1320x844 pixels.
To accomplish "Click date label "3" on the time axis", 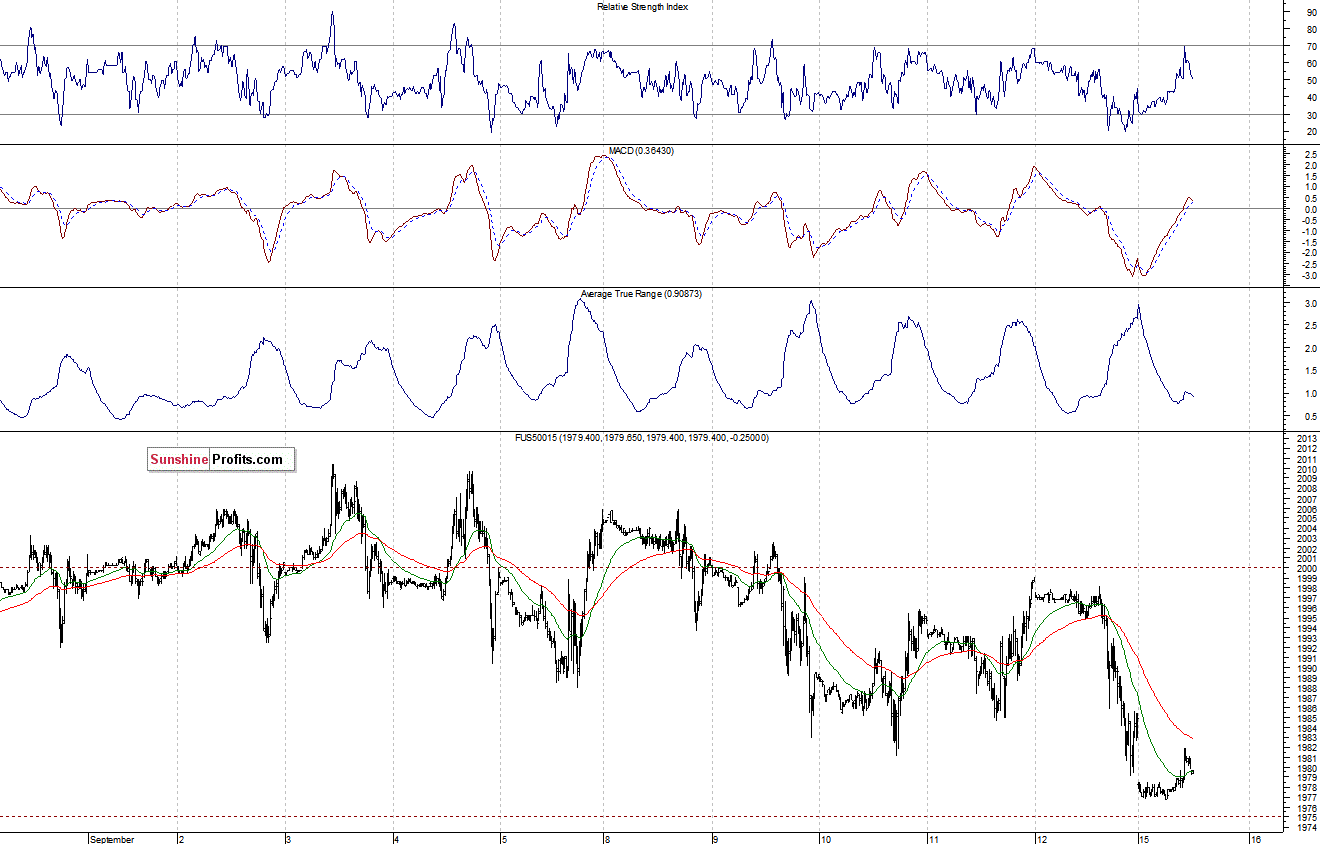I will [287, 839].
